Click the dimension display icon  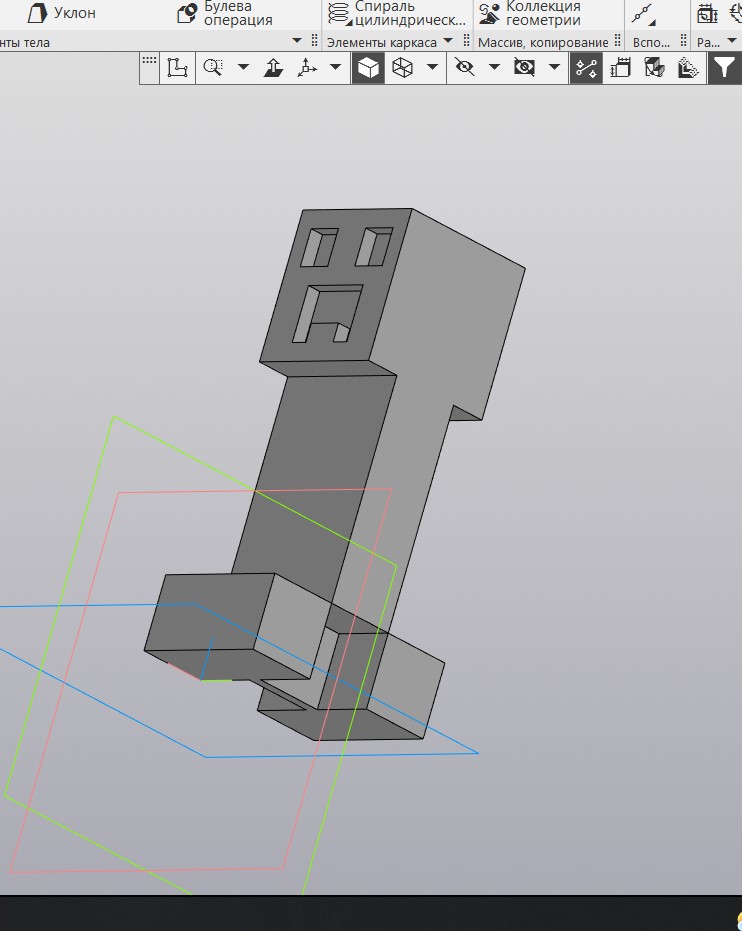(x=620, y=68)
